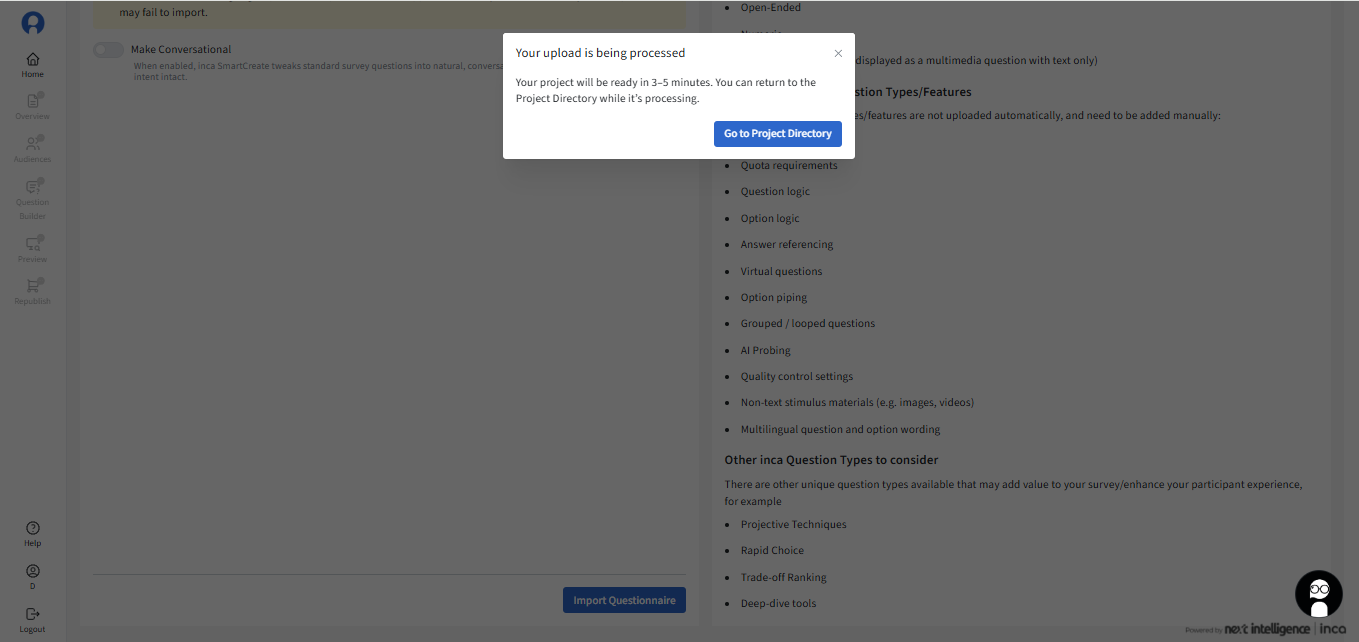Close the upload processing dialog
This screenshot has width=1359, height=642.
click(x=838, y=53)
